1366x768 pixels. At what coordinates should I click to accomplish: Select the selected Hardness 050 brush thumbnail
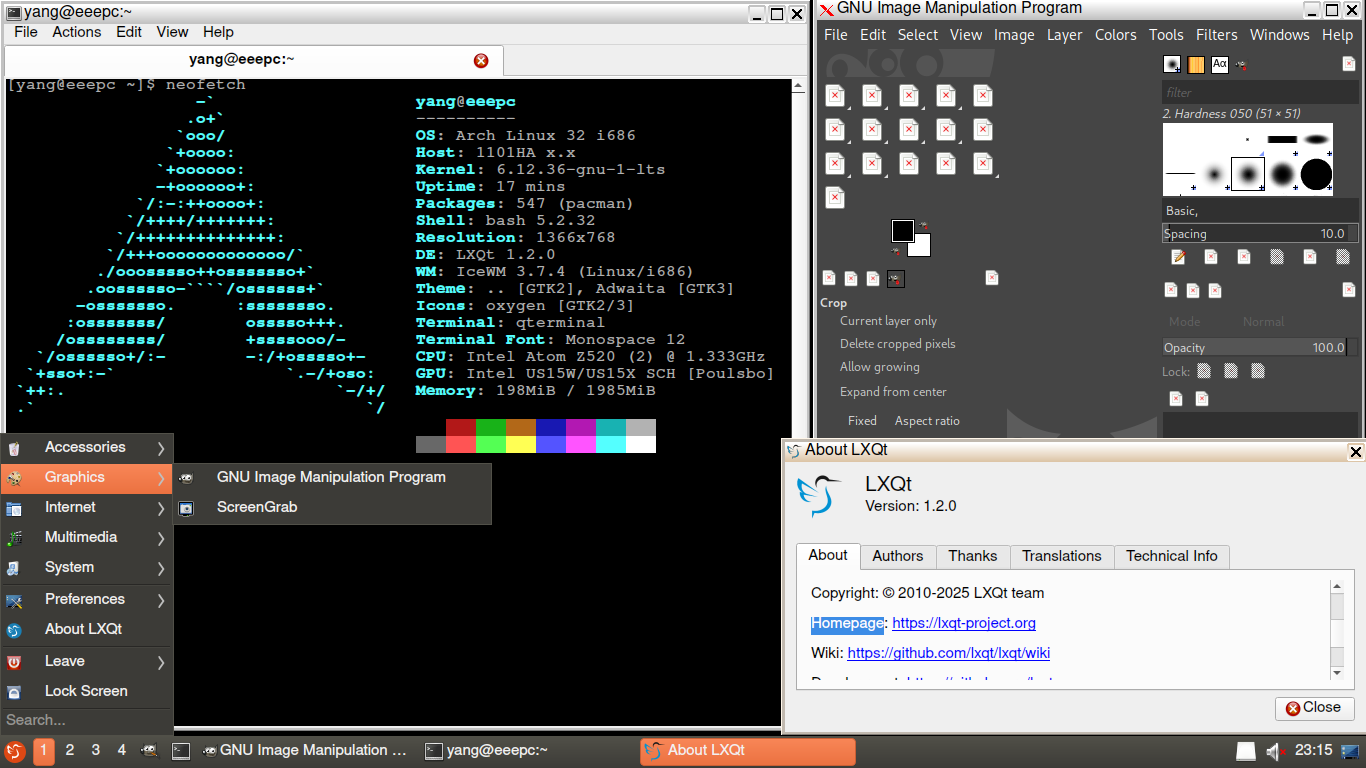coord(1248,174)
